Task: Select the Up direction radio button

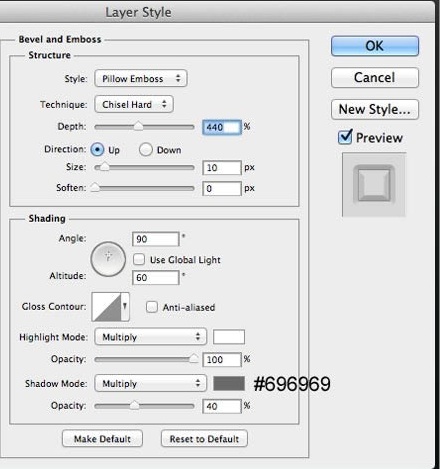Action: (x=97, y=150)
